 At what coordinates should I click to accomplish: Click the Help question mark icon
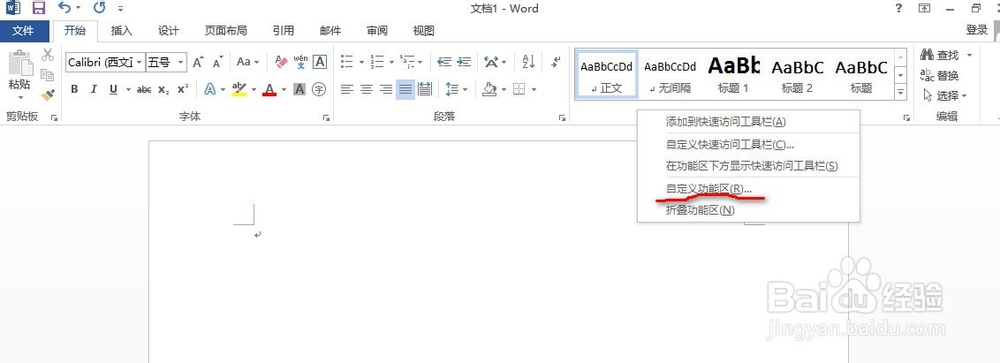tap(899, 8)
